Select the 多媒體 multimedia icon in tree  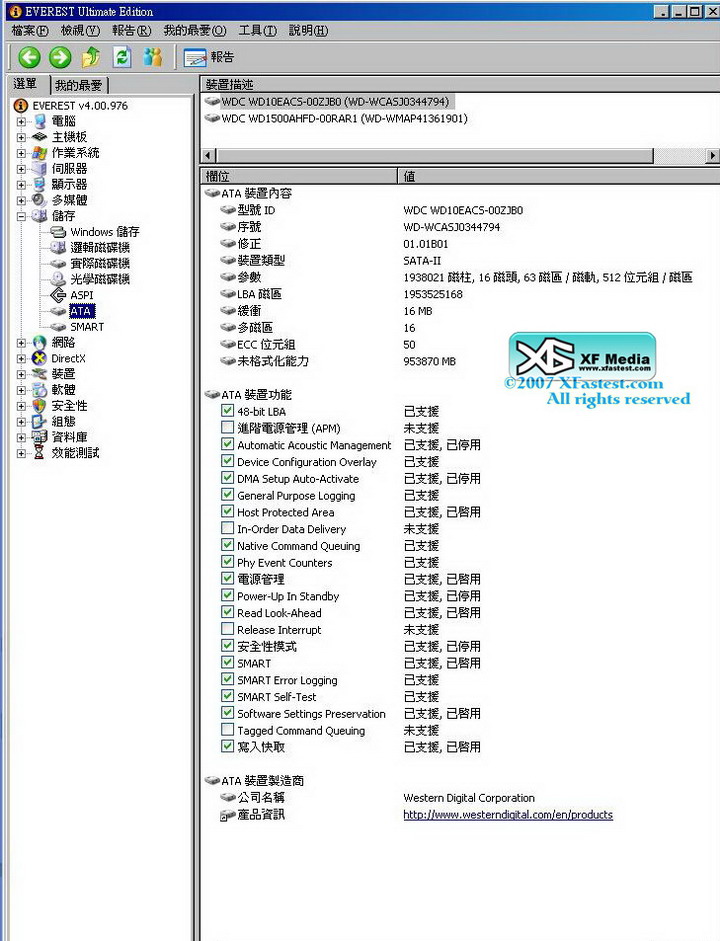point(40,200)
